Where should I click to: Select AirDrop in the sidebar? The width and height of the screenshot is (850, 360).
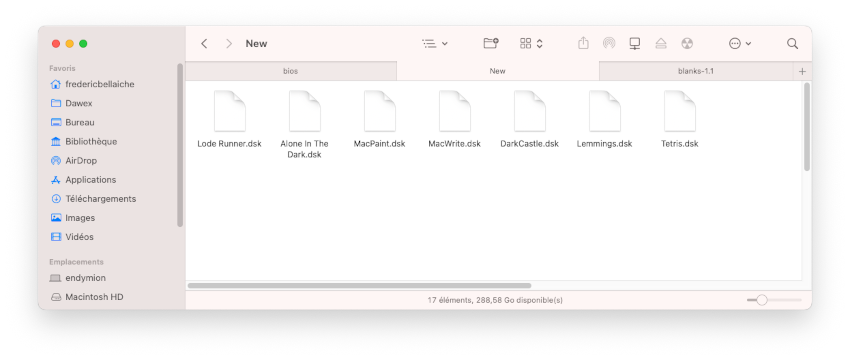(74, 160)
